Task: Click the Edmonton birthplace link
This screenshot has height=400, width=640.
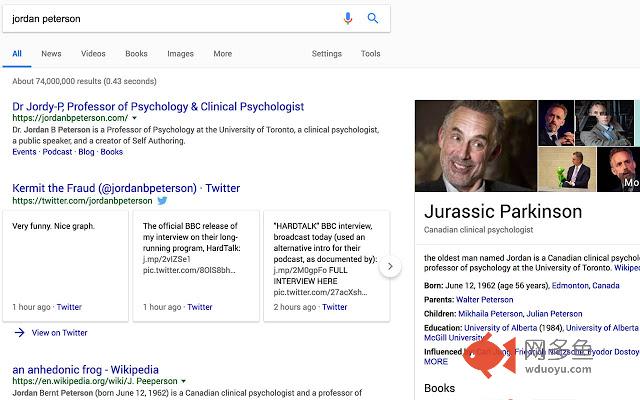Action: tap(570, 285)
